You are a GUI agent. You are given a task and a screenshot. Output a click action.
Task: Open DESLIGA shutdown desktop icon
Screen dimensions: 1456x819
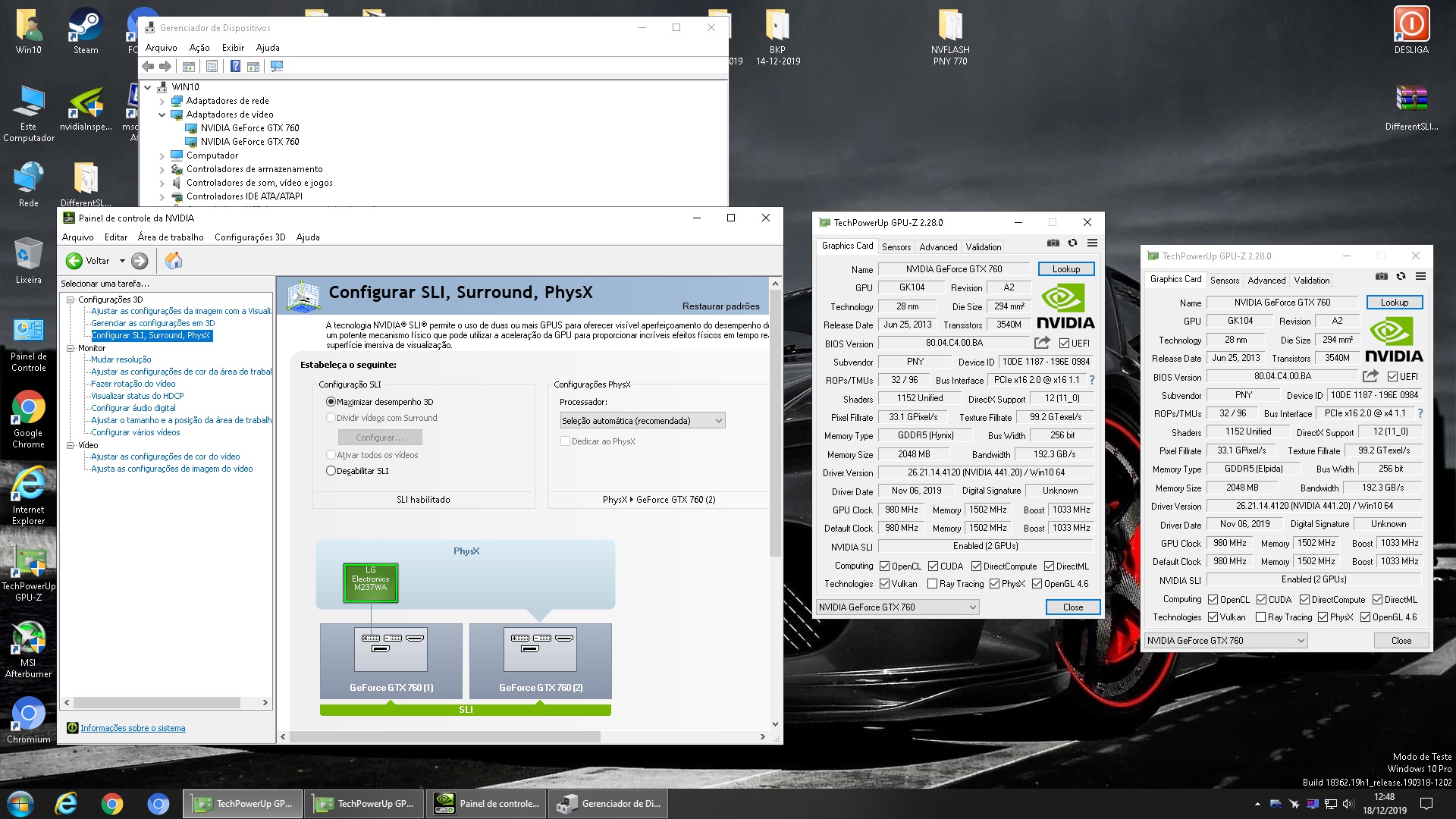pos(1411,30)
